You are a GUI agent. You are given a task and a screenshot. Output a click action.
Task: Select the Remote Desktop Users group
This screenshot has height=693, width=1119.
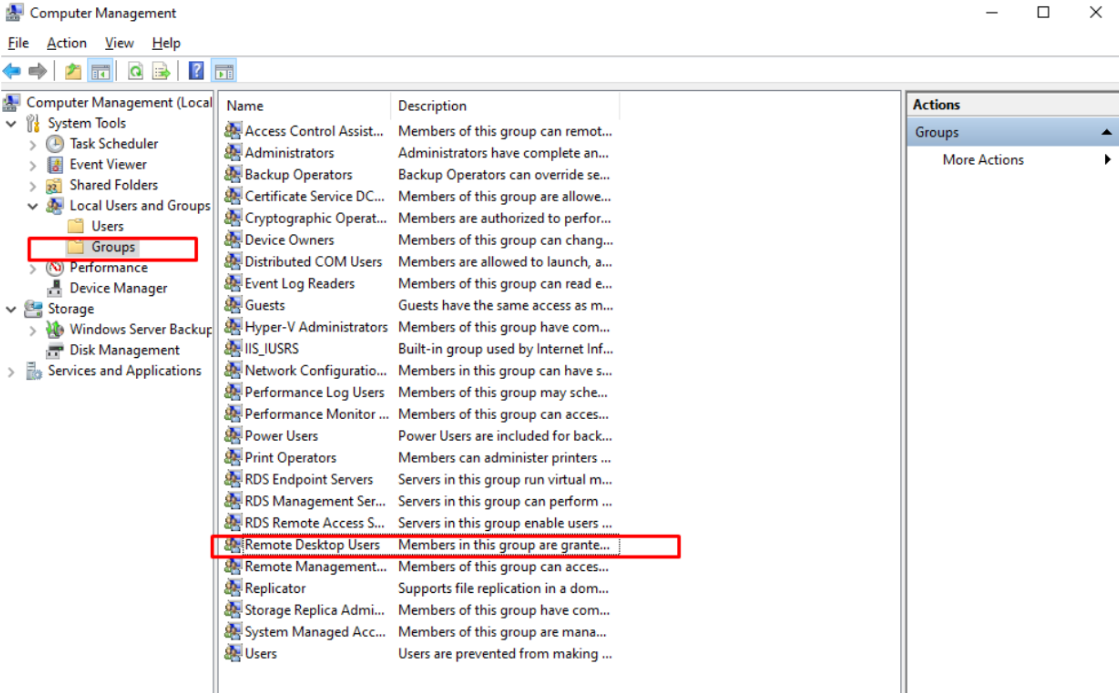(x=309, y=545)
